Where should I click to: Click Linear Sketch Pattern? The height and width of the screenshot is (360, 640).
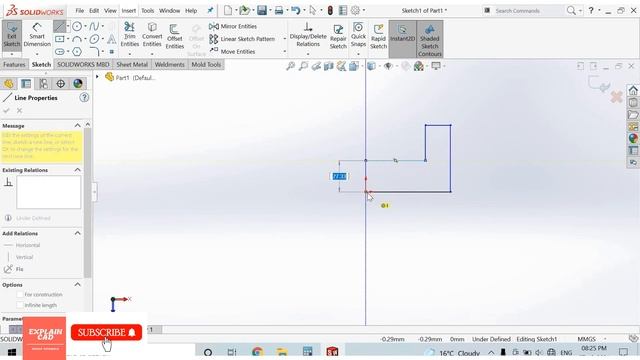coord(242,39)
